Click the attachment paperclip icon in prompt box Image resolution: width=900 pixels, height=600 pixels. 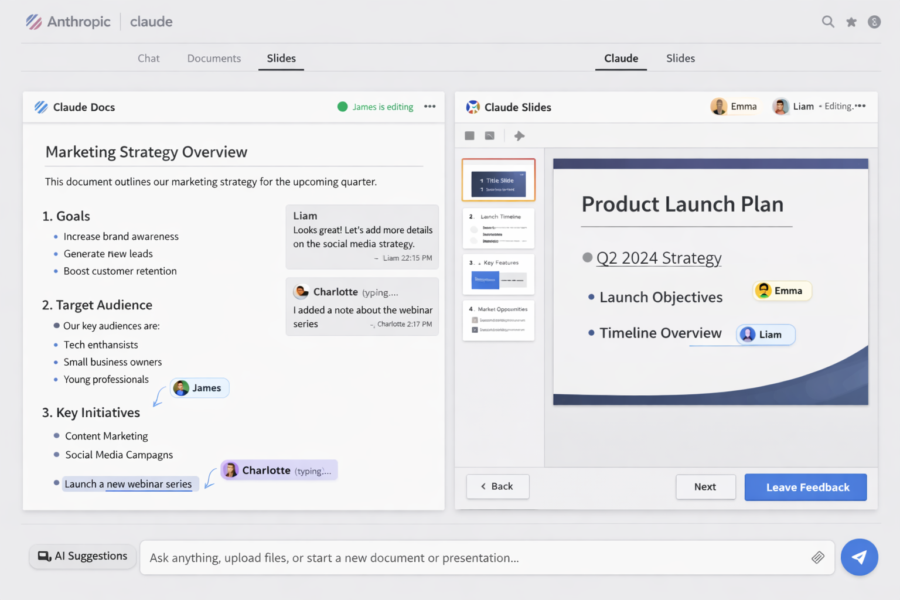(817, 557)
